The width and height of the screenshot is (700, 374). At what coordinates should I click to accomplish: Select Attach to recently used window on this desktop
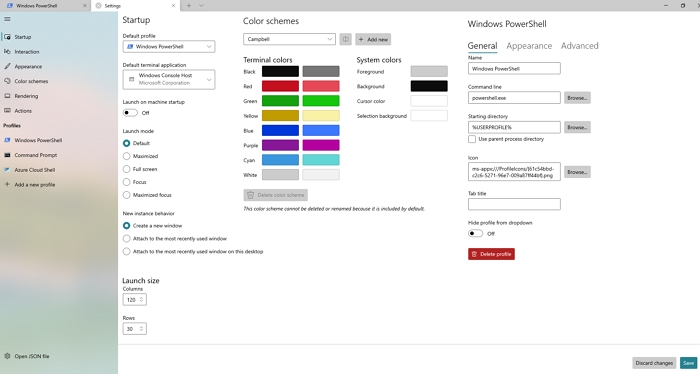pos(127,252)
